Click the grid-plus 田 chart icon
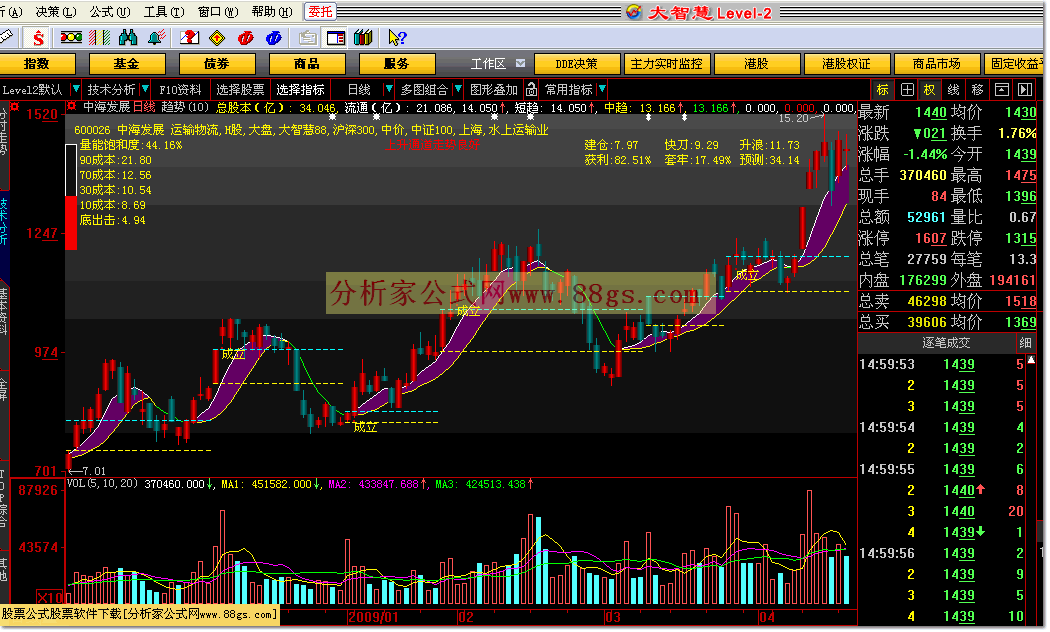 pyautogui.click(x=907, y=90)
